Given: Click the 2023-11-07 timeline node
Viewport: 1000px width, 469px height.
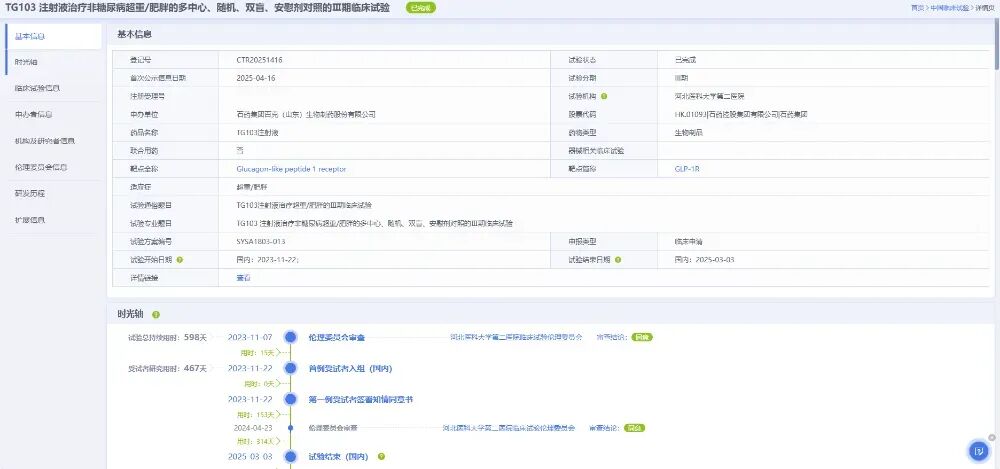Looking at the screenshot, I should tap(291, 337).
